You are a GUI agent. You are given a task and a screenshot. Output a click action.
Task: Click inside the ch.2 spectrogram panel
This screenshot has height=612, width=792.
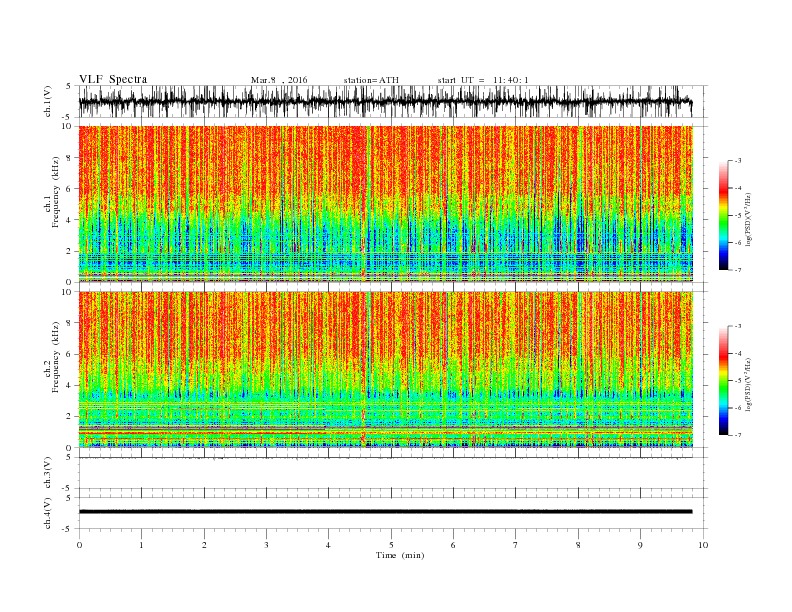pos(386,369)
